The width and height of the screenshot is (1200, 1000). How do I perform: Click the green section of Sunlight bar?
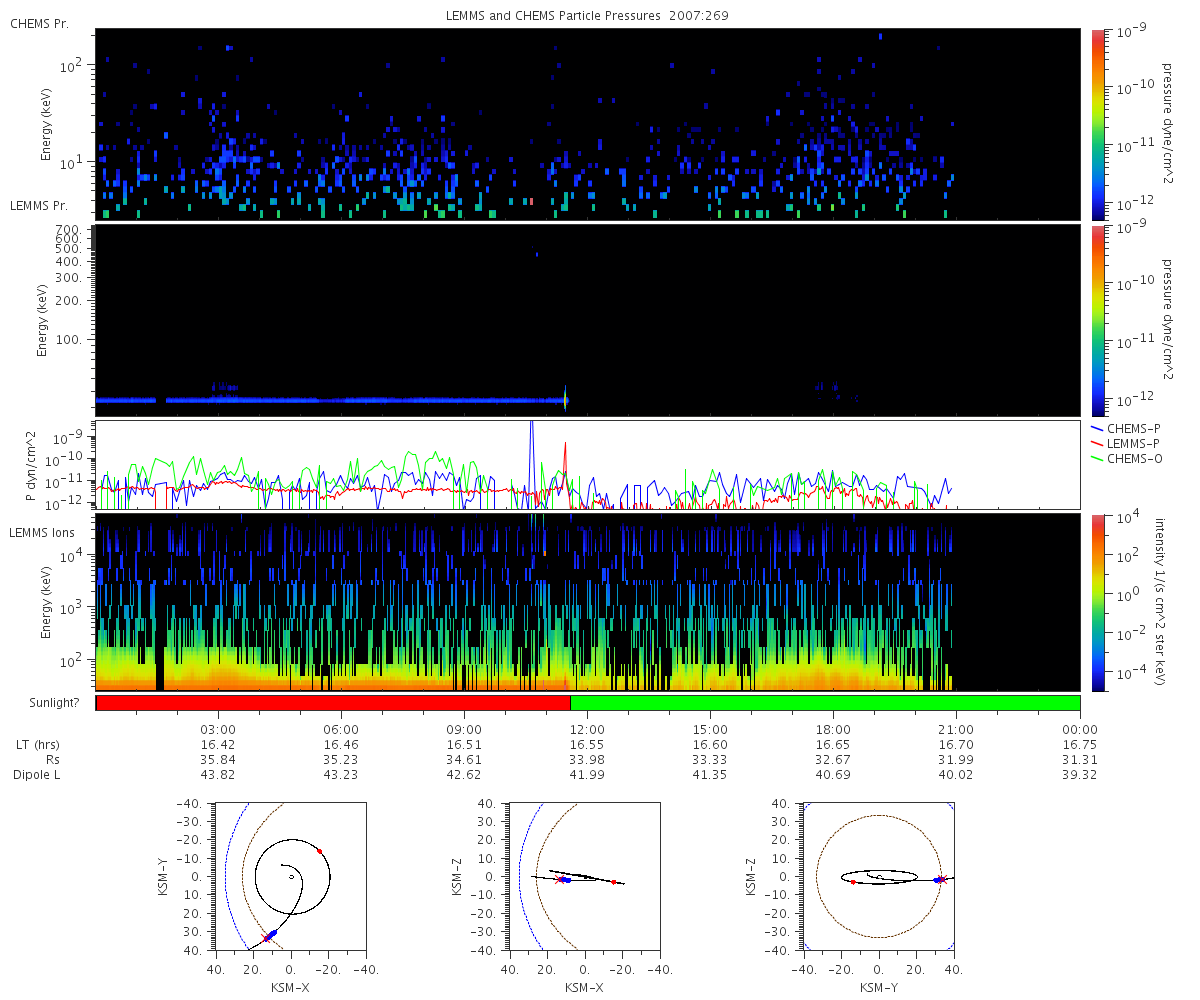825,703
